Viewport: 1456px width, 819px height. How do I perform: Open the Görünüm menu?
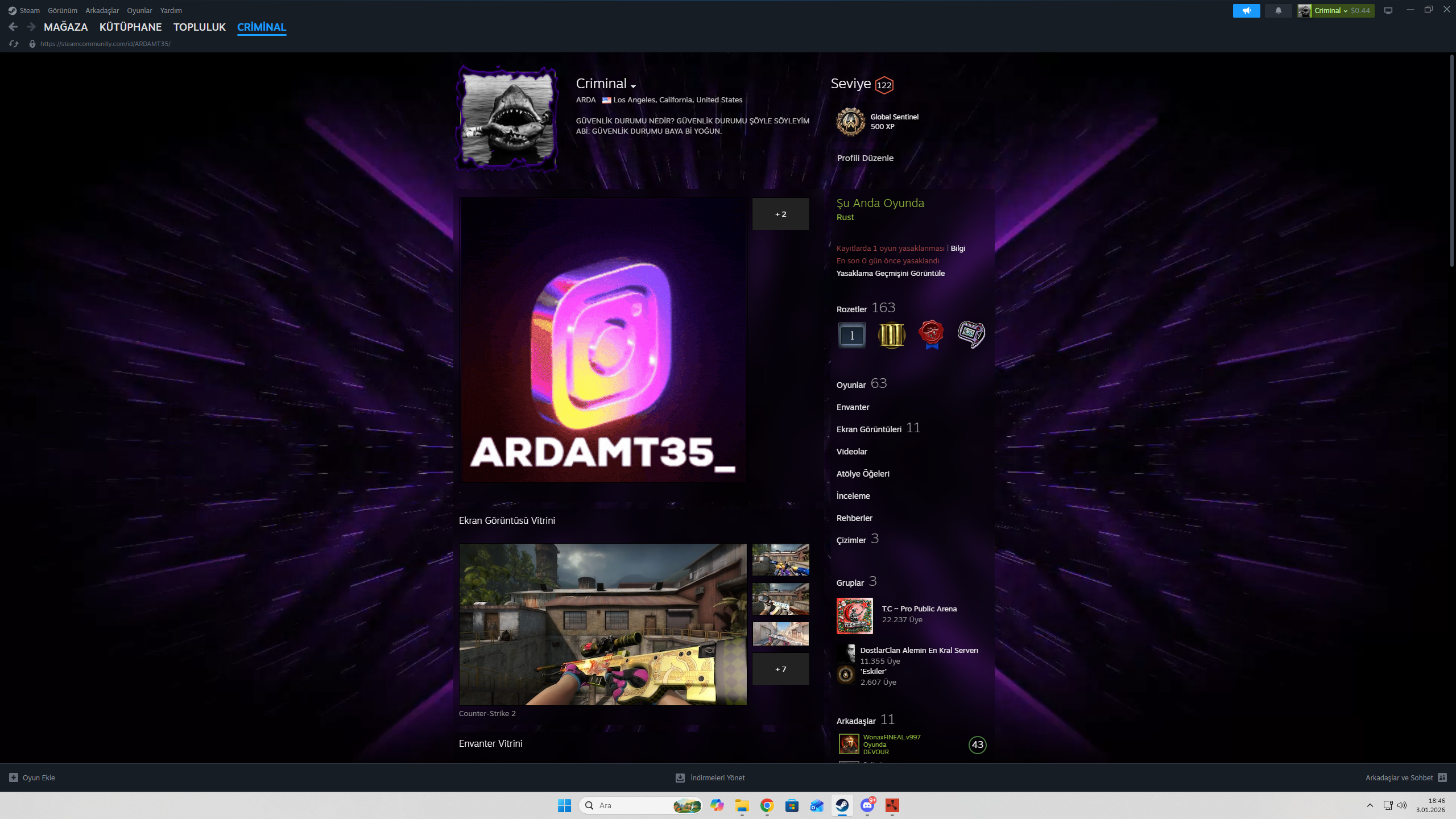[63, 10]
